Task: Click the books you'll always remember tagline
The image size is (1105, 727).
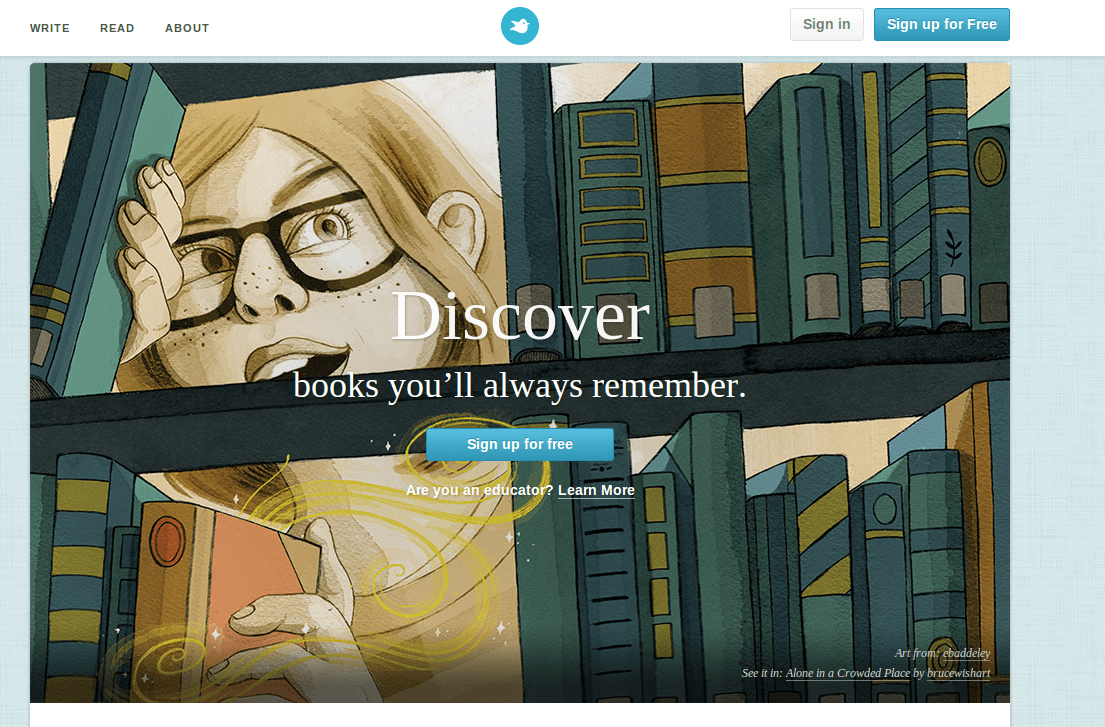Action: (x=519, y=385)
